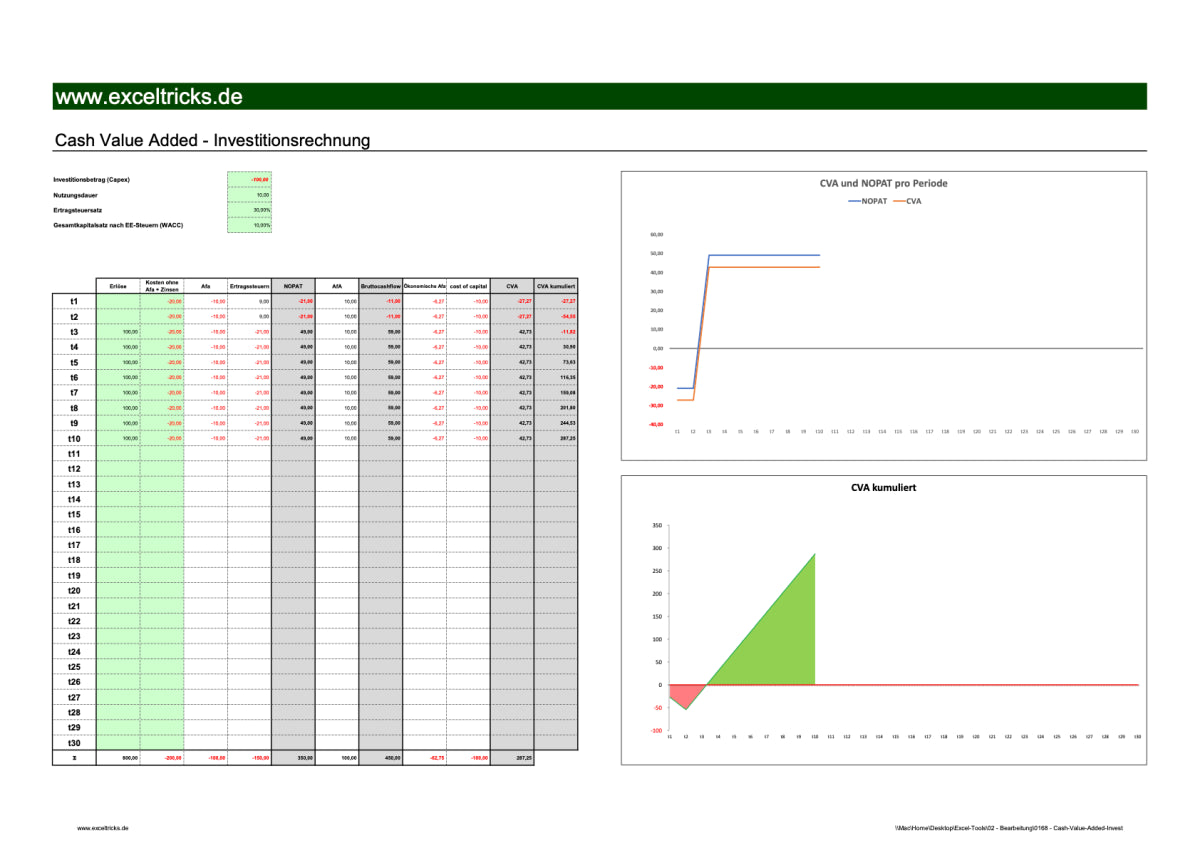Screen dimensions: 1200x848
Task: Click the Σ totals row label
Action: (x=74, y=759)
